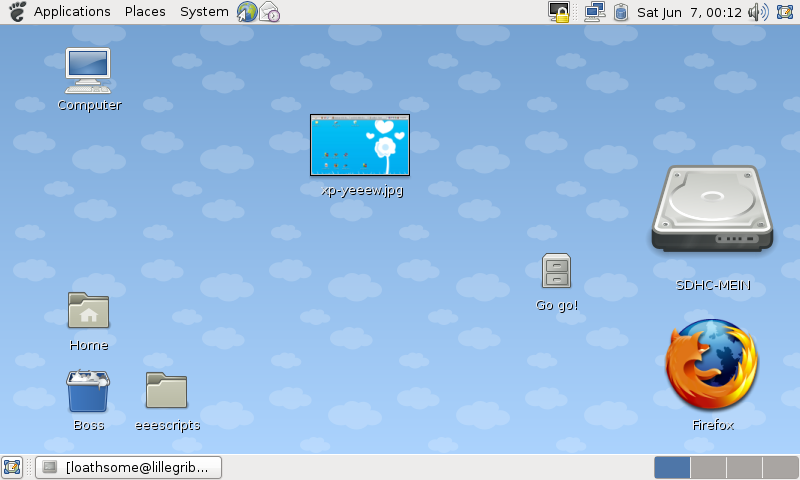
Task: Open the network monitor tray icon
Action: 595,12
